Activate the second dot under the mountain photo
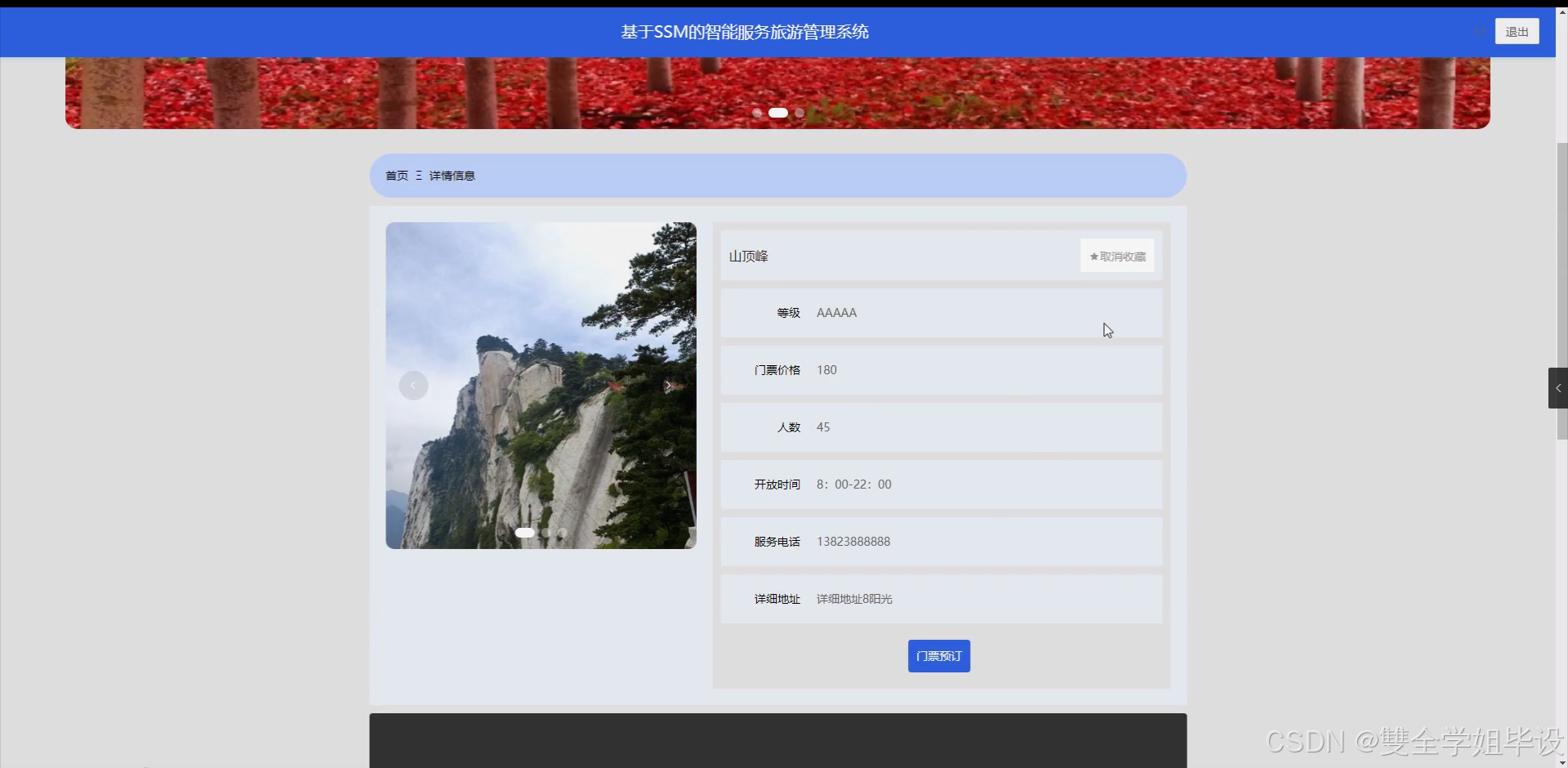This screenshot has height=768, width=1568. (544, 533)
